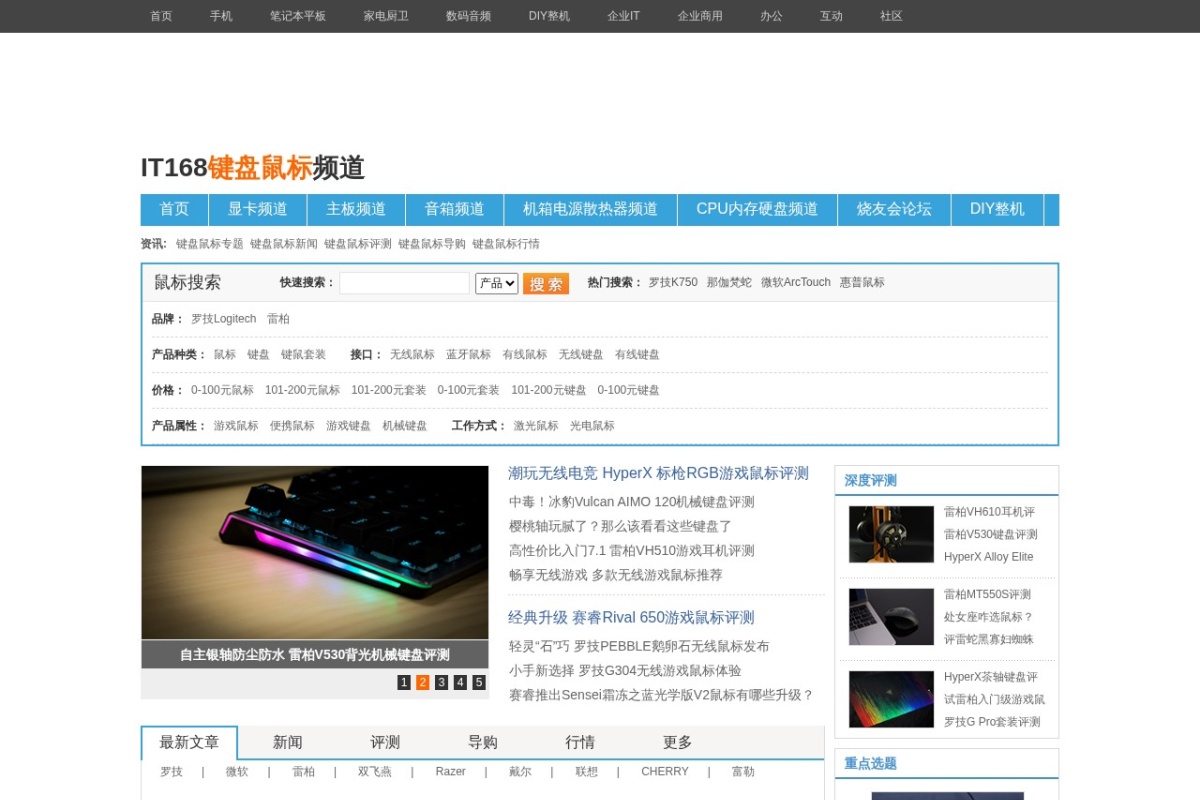The width and height of the screenshot is (1200, 800).
Task: Show slide 4 of the carousel
Action: 460,683
